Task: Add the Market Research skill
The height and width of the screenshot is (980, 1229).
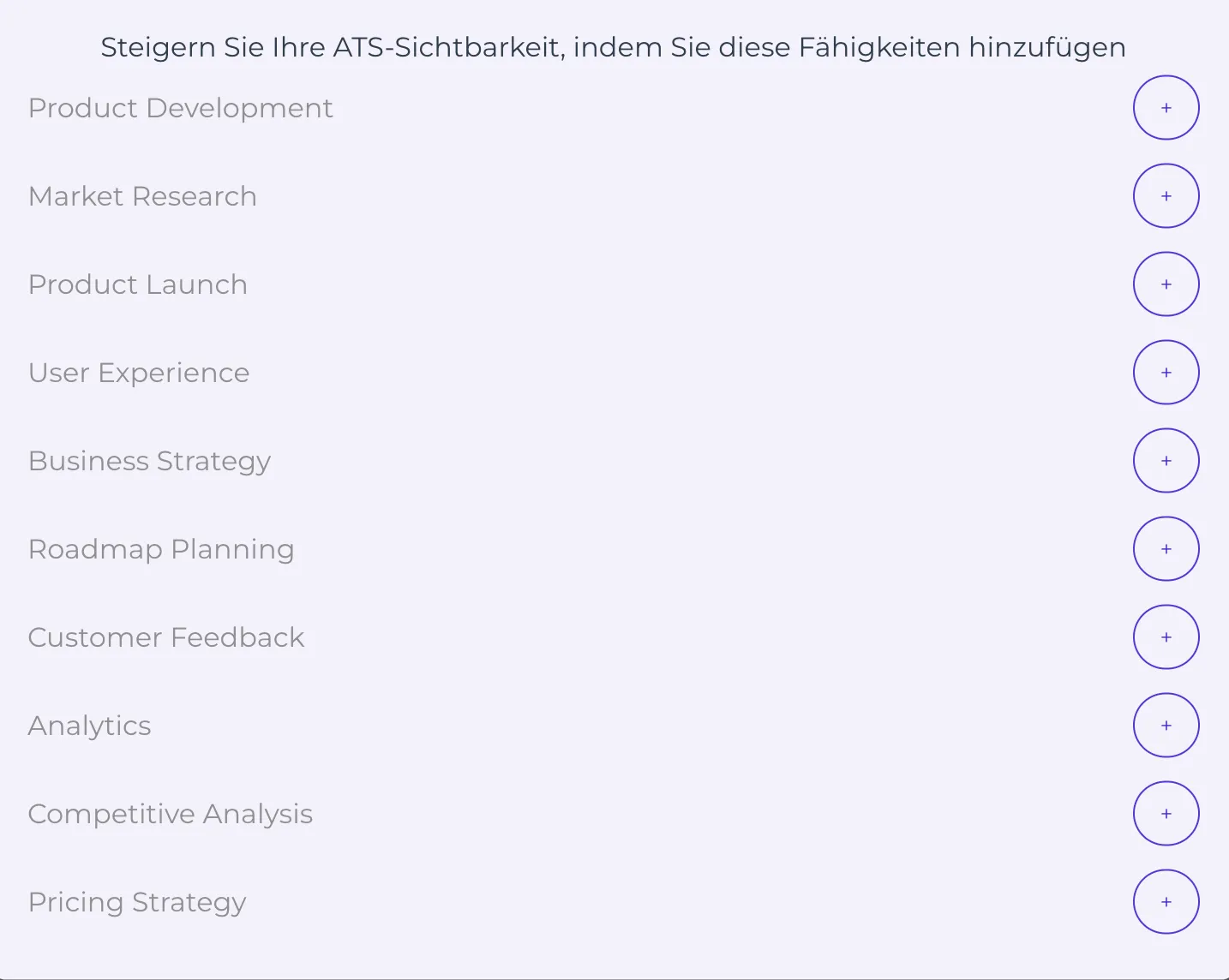Action: pyautogui.click(x=1166, y=196)
